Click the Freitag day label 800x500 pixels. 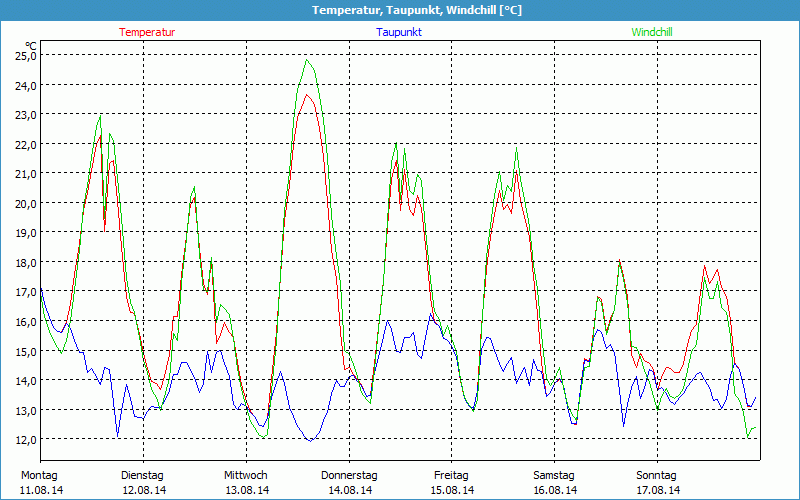[452, 476]
